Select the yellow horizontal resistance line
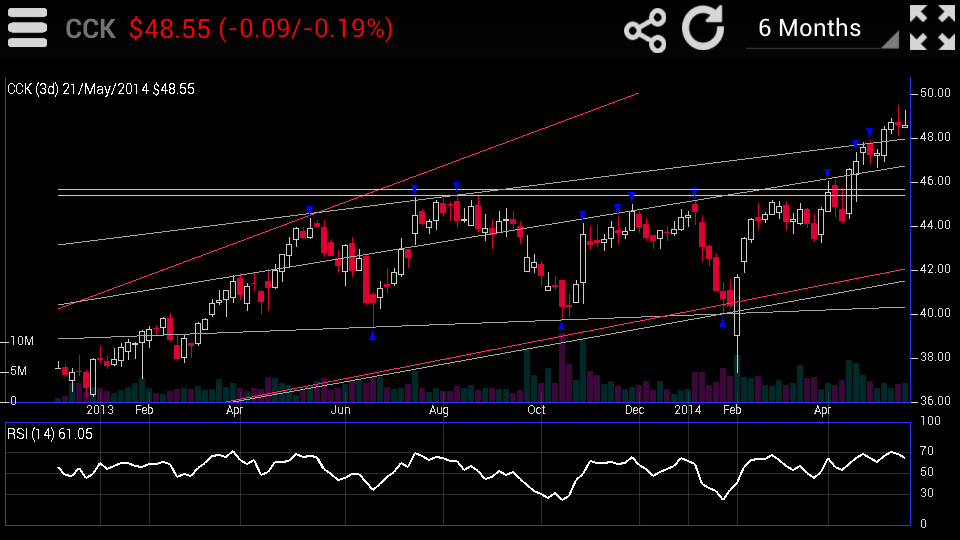The image size is (960, 540). 481,192
